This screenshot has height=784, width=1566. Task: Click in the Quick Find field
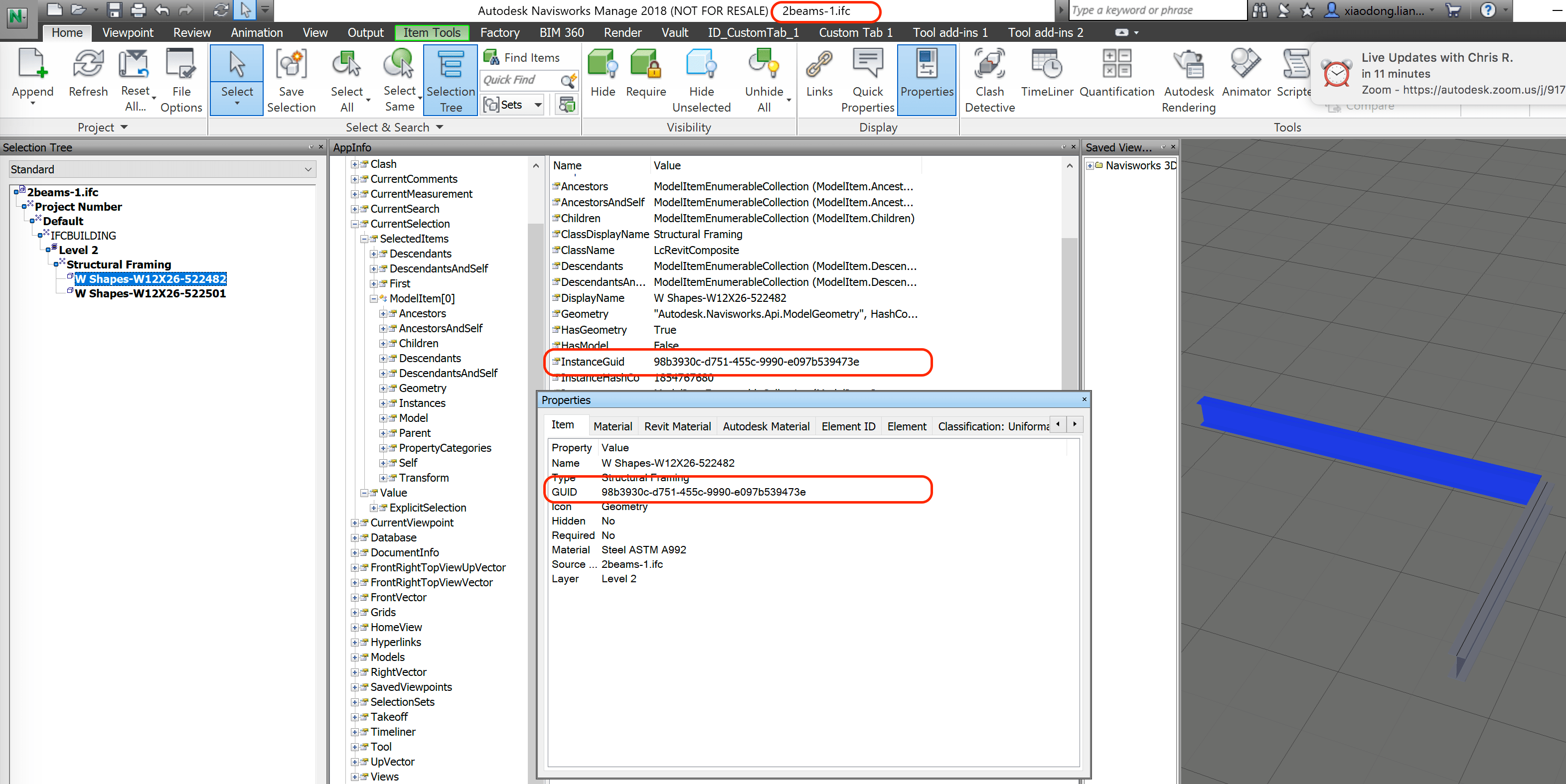coord(520,80)
